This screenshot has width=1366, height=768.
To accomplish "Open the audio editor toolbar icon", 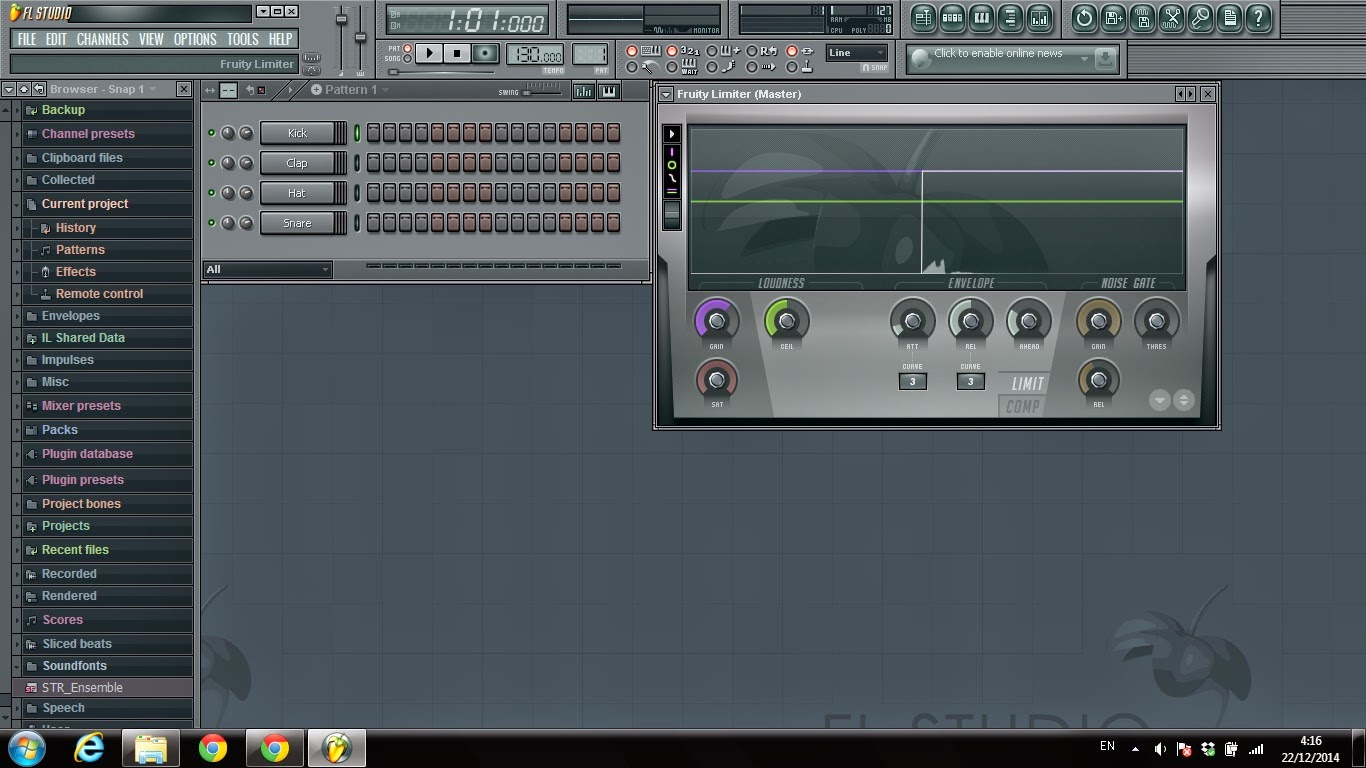I will pyautogui.click(x=1171, y=18).
